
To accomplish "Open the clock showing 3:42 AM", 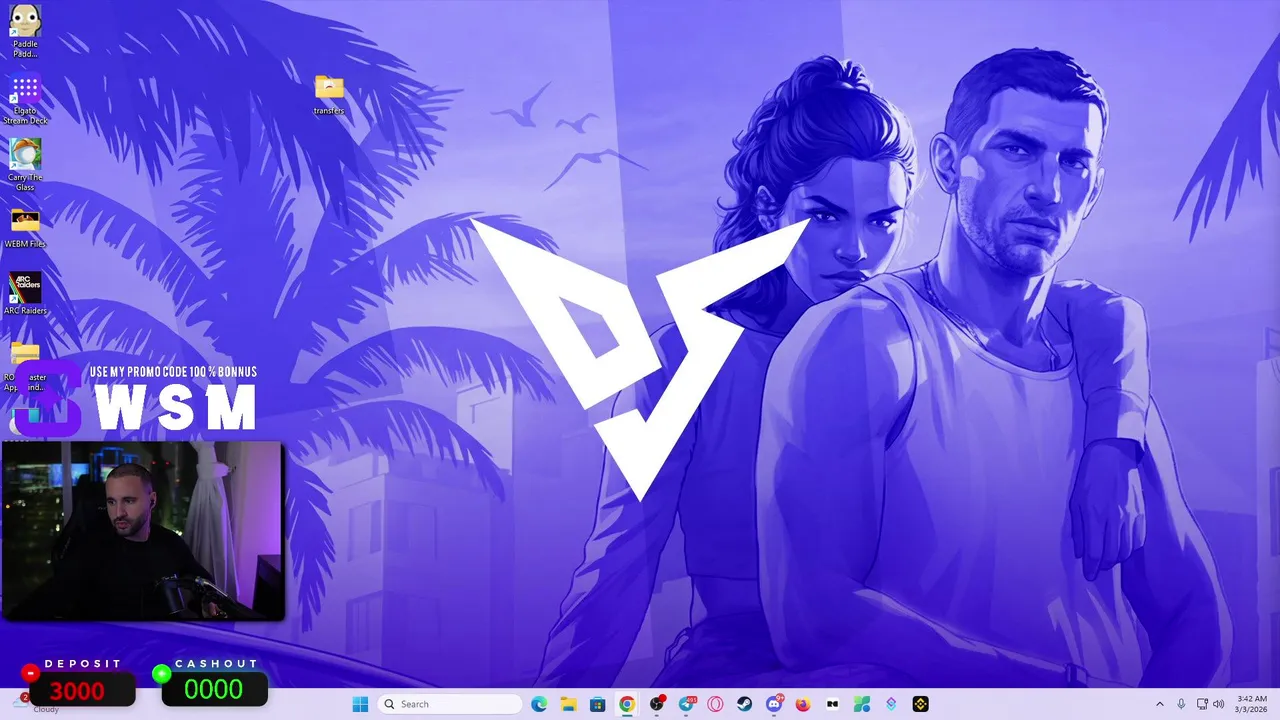I will pos(1252,704).
